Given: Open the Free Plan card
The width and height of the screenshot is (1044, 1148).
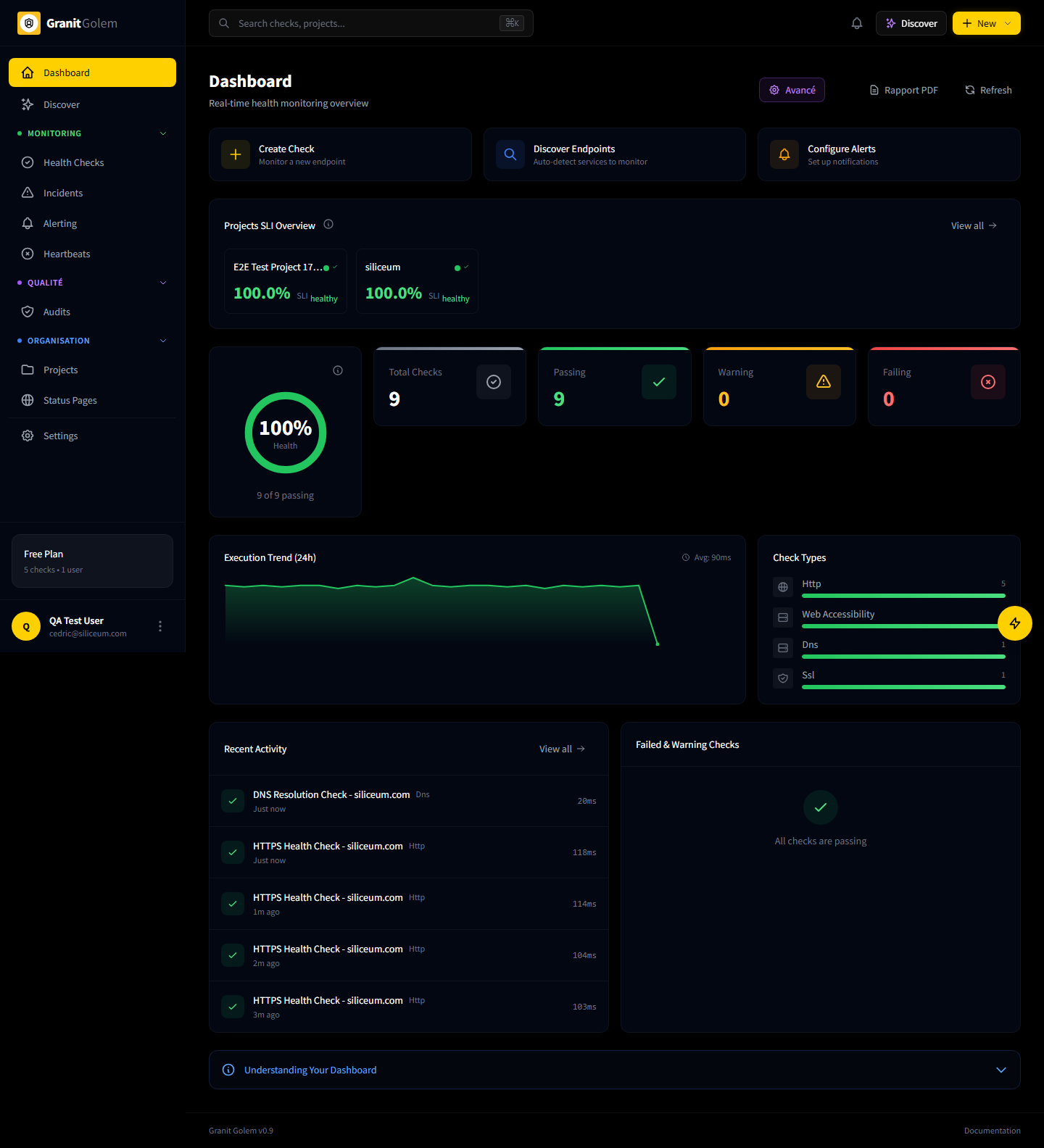Looking at the screenshot, I should pyautogui.click(x=92, y=561).
